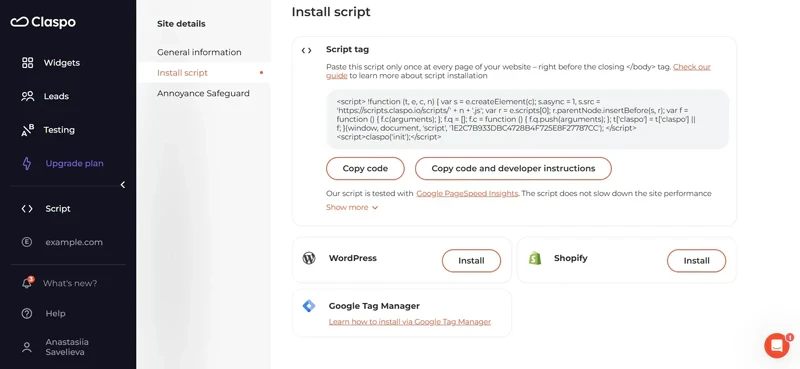The width and height of the screenshot is (800, 369).
Task: Open General information settings tab
Action: 199,52
